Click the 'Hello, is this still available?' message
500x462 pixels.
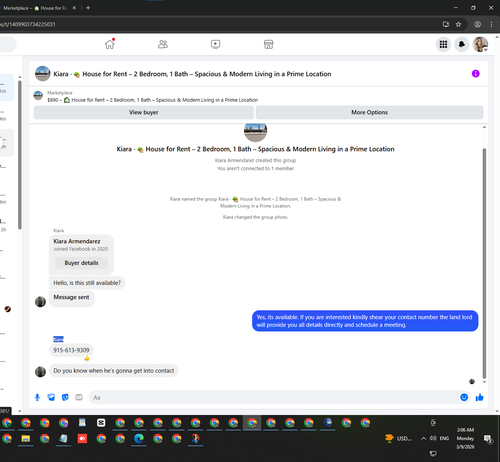[87, 283]
